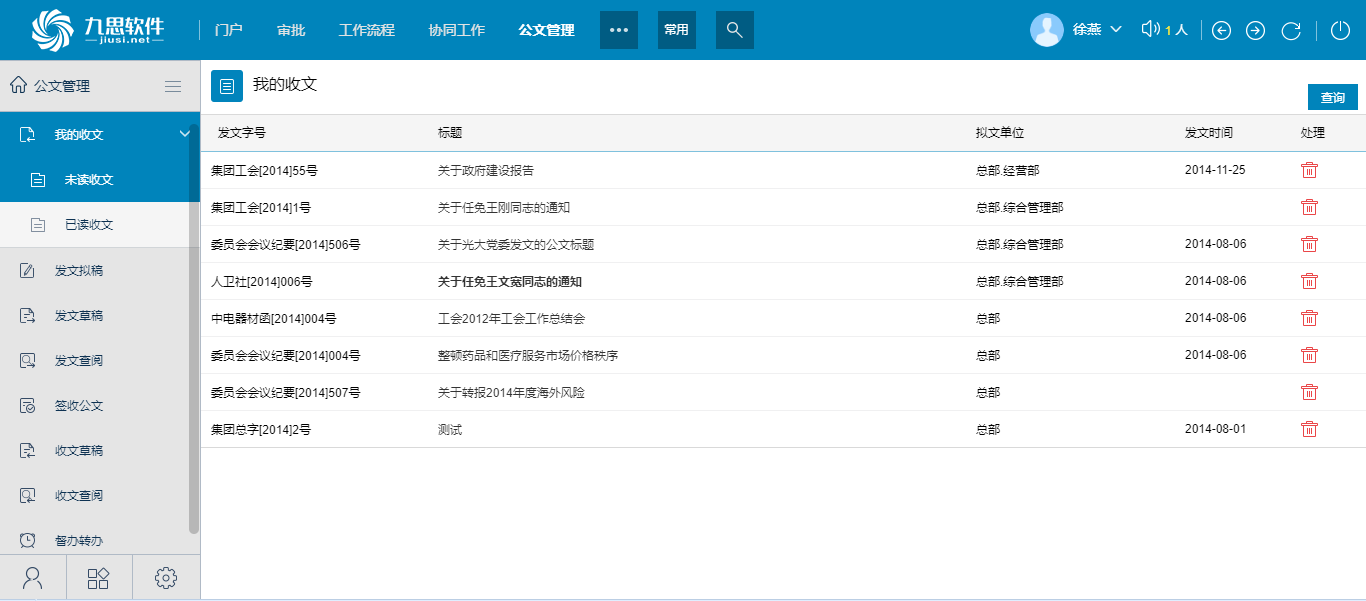Click the power logout icon
1366x601 pixels.
[1340, 30]
